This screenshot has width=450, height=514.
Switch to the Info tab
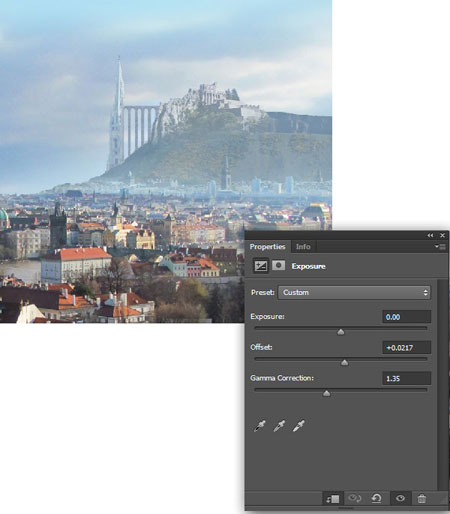click(x=303, y=247)
